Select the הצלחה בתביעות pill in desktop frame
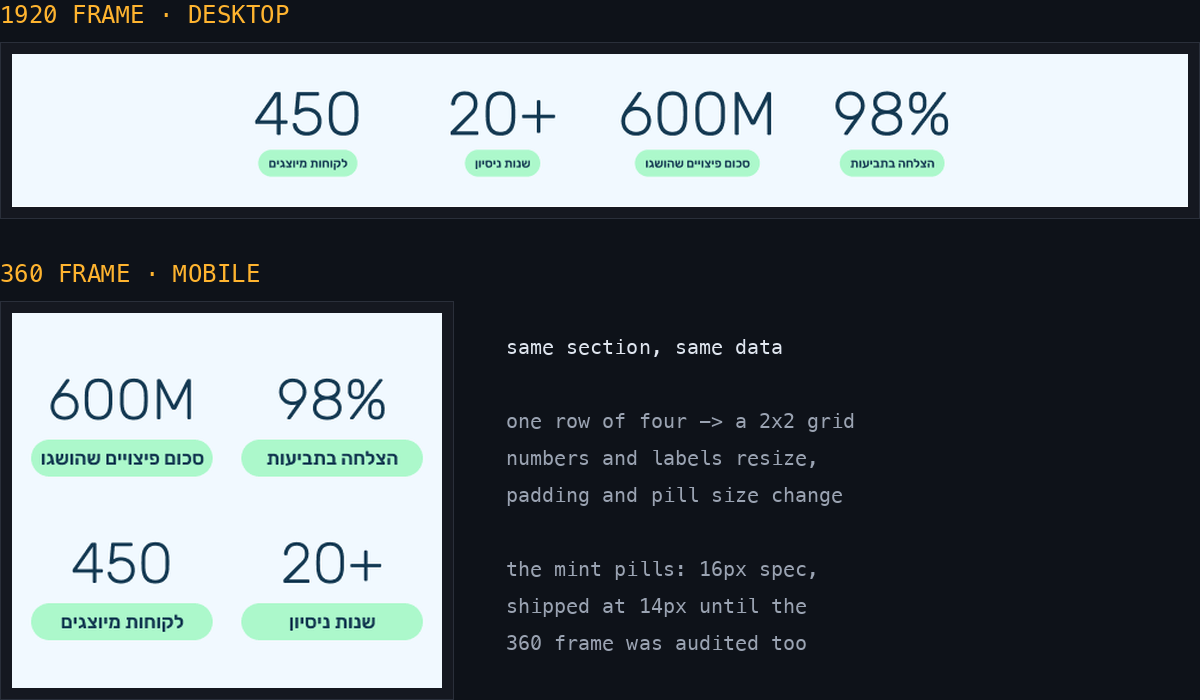The image size is (1200, 700). coord(892,164)
